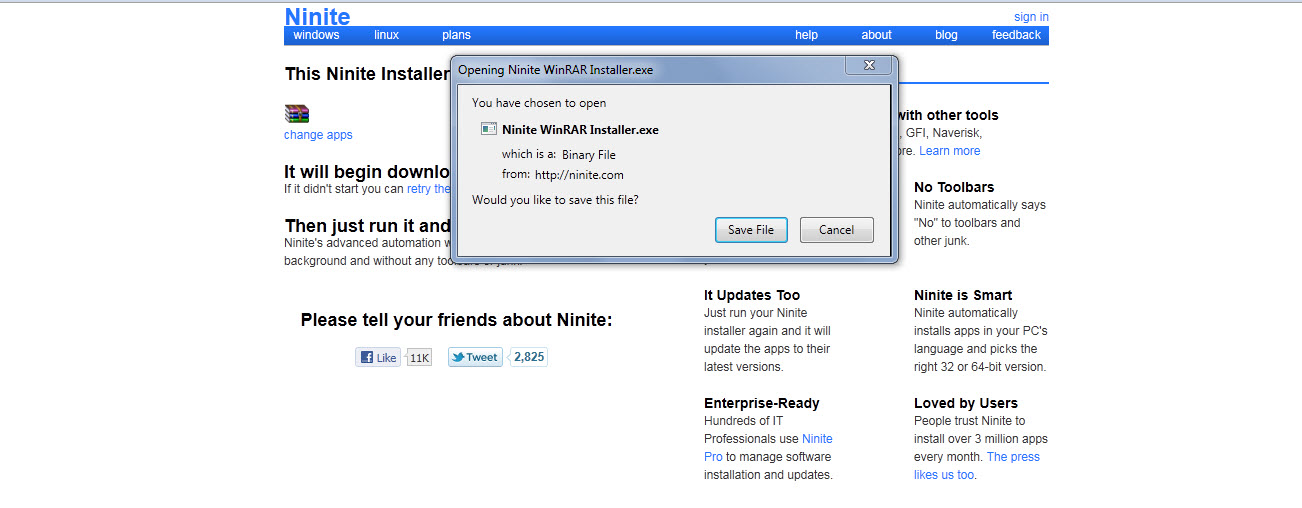
Task: Click the file icon beside Ninite WinRAR Installer.exe
Action: point(489,129)
